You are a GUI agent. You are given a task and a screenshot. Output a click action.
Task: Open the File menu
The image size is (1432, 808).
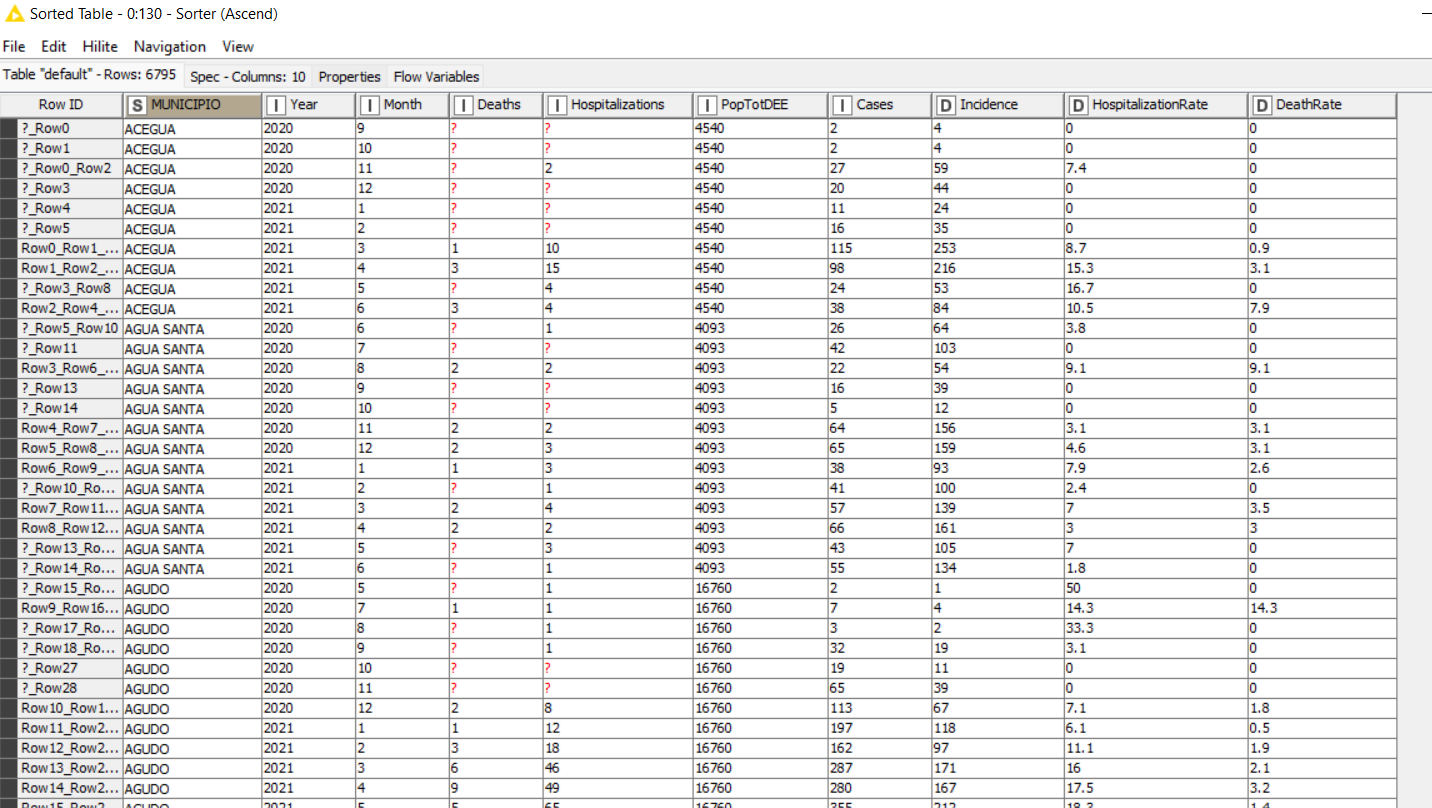(x=14, y=46)
